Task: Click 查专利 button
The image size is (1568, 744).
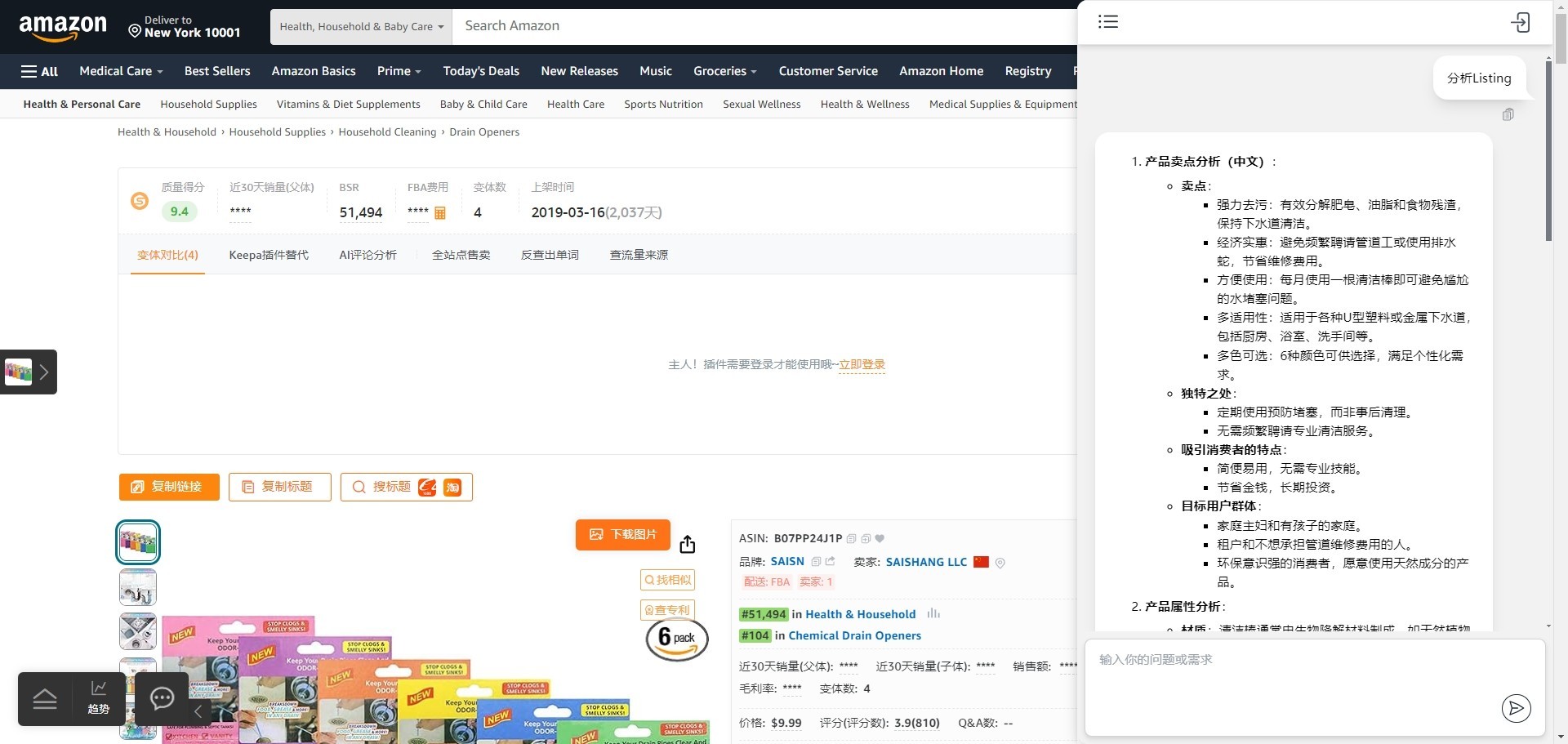Action: [667, 609]
